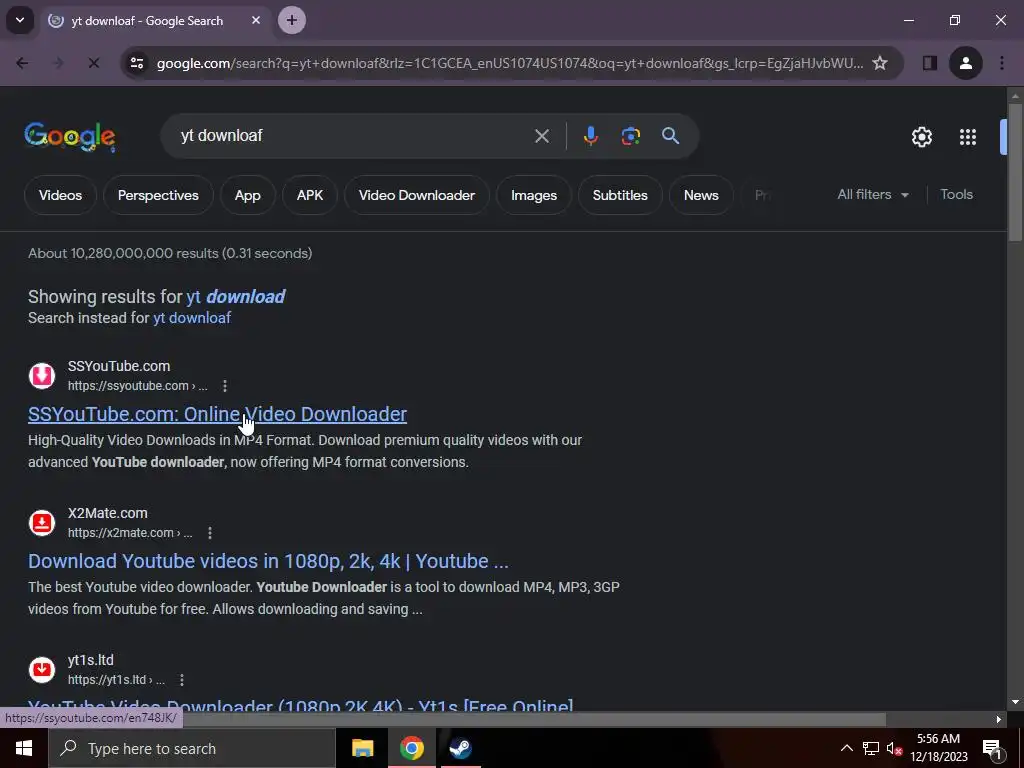View site information icon in address bar

pos(137,63)
